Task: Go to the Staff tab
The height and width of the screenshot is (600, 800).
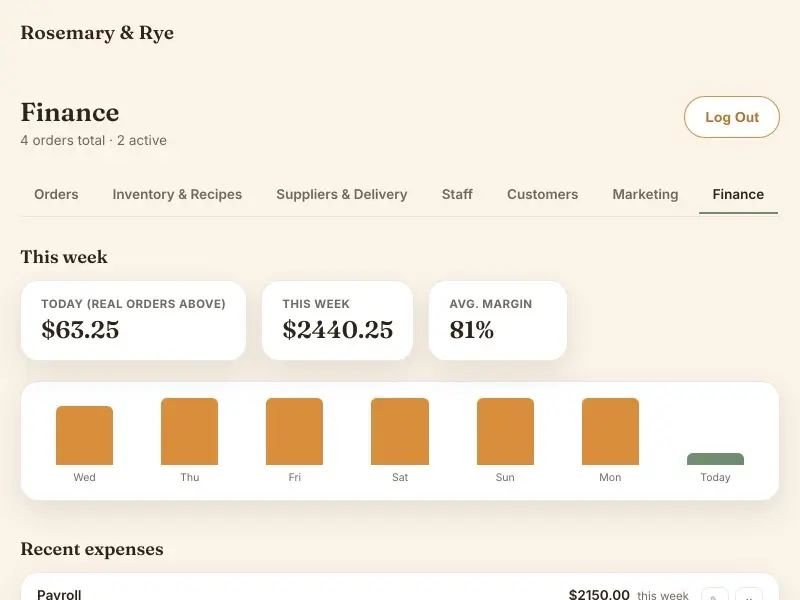Action: click(457, 194)
